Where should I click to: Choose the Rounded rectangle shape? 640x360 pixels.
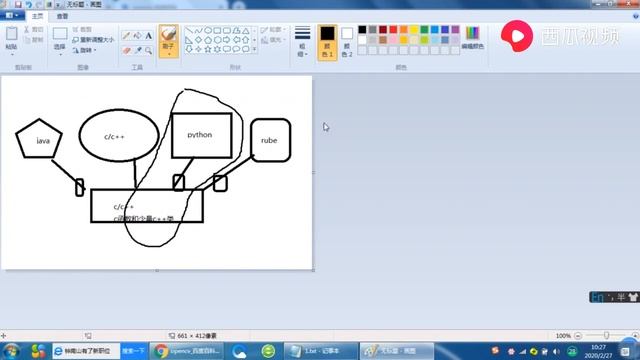[x=227, y=31]
